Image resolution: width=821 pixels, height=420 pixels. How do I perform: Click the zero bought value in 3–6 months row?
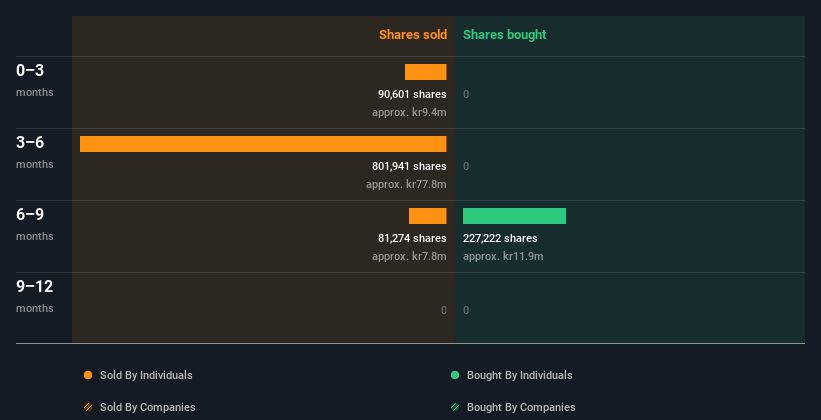coord(466,167)
